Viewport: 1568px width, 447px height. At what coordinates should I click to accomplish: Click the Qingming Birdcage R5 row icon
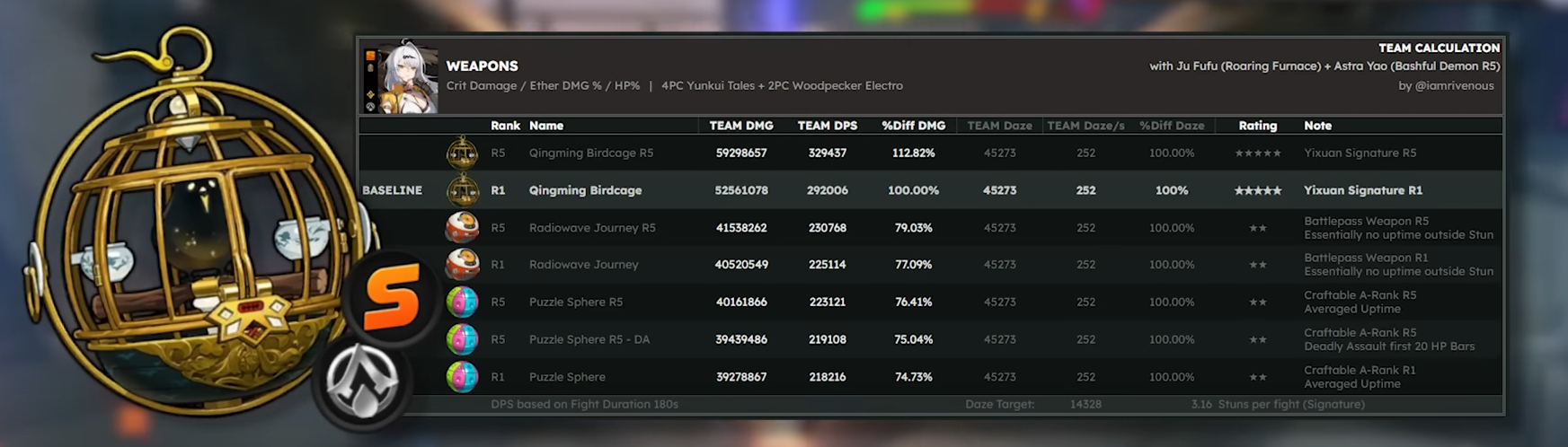tap(463, 153)
